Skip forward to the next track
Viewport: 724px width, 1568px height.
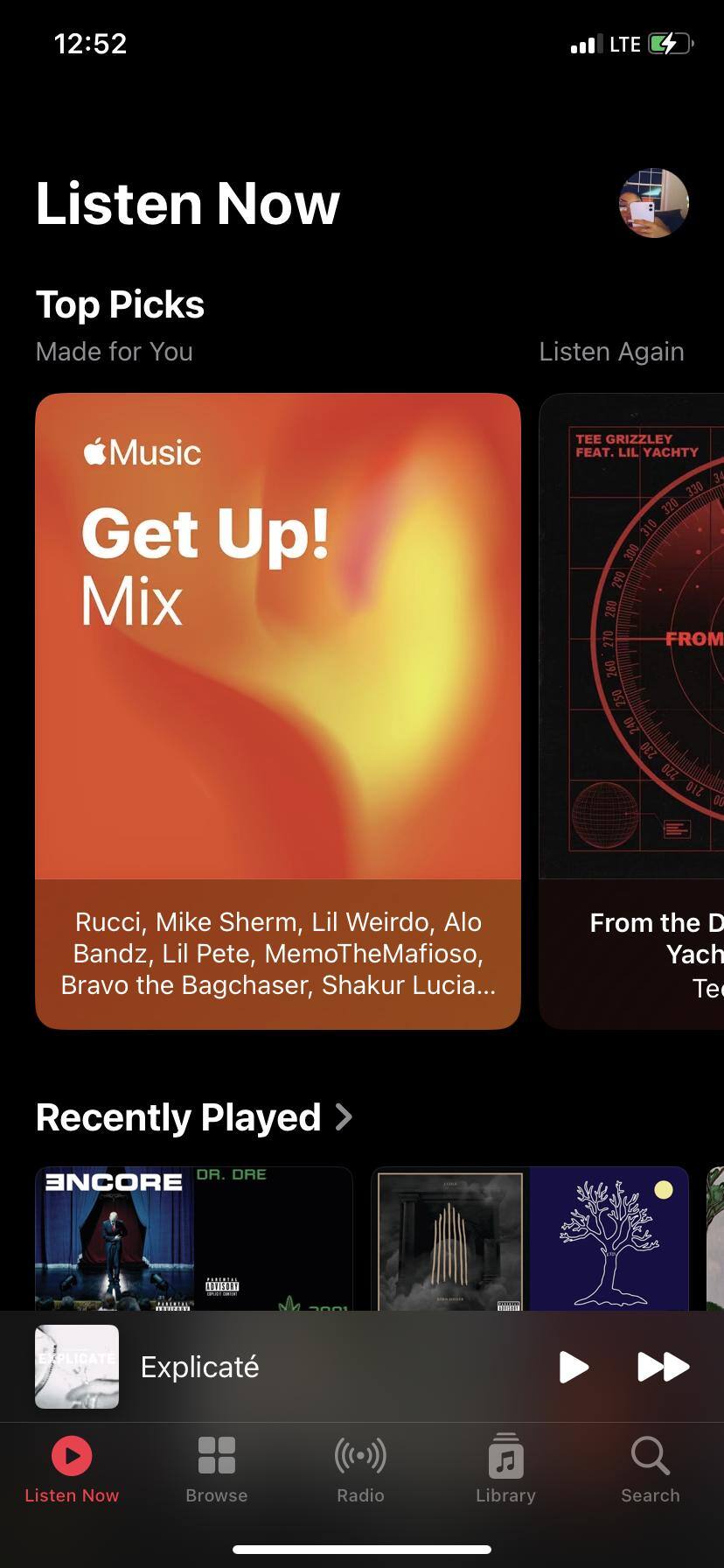pos(664,1367)
